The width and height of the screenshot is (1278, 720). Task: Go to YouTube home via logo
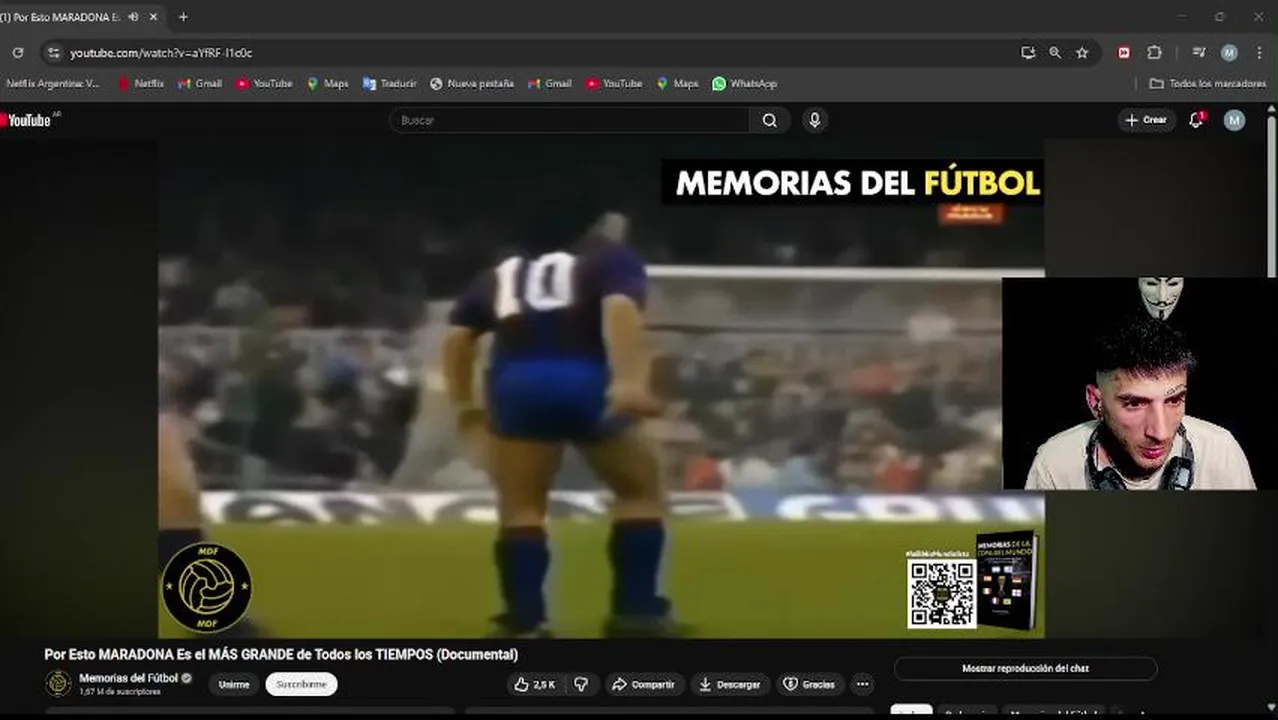tap(28, 120)
